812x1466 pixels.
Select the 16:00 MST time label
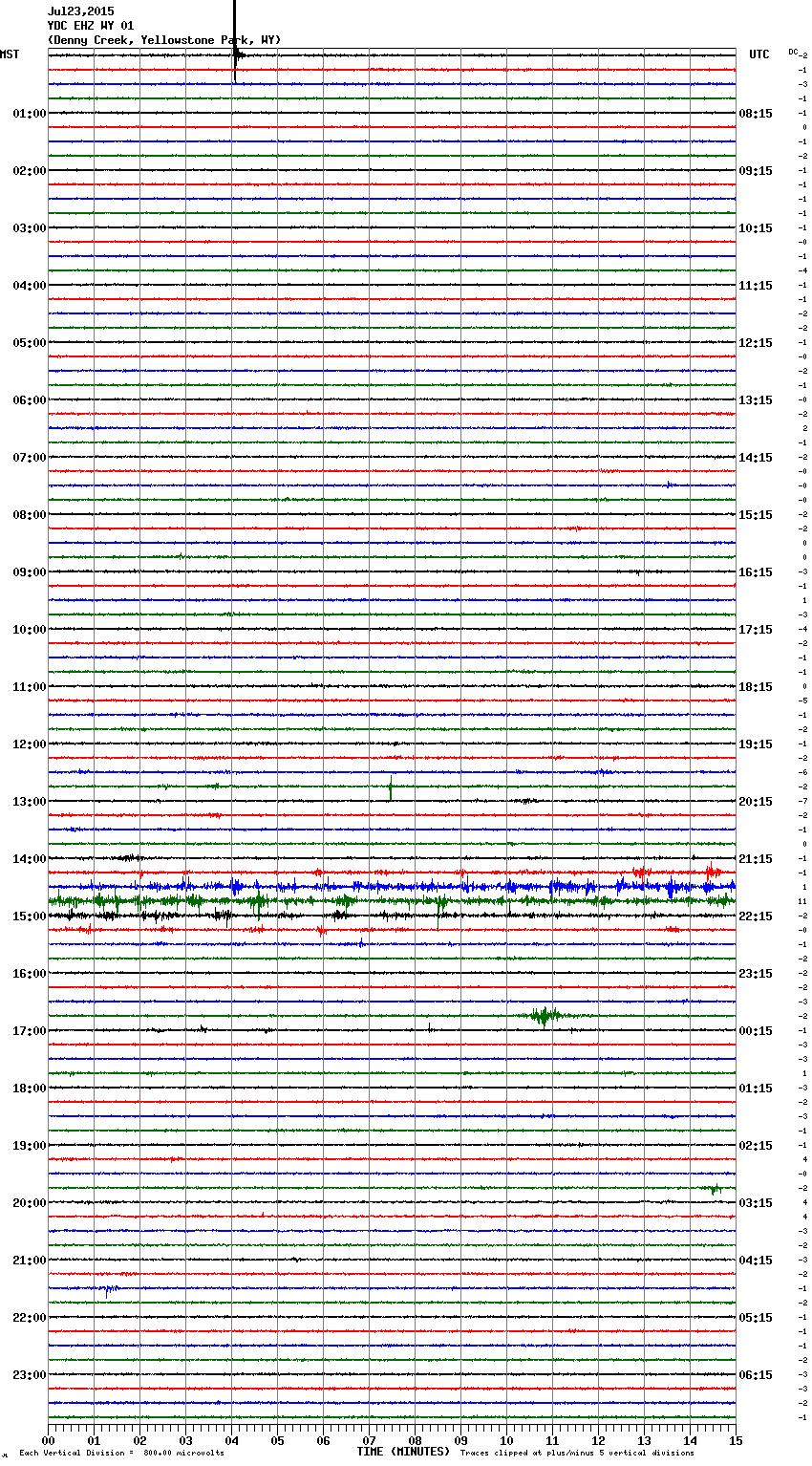point(30,974)
